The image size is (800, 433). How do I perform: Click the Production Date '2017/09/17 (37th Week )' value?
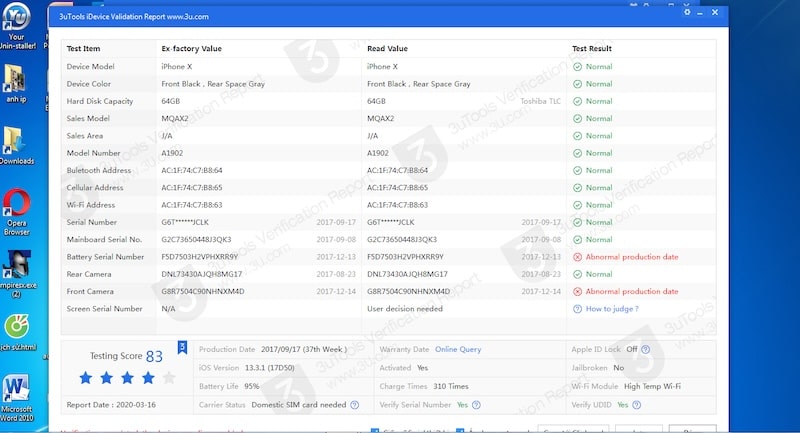click(x=304, y=349)
